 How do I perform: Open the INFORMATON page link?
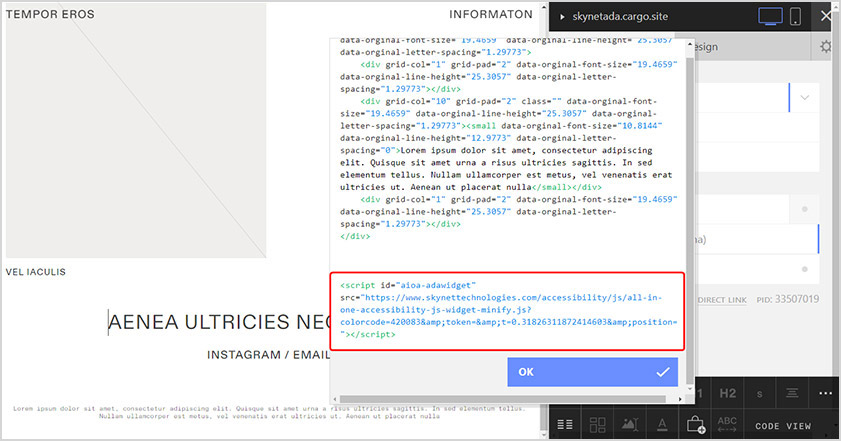[x=491, y=14]
